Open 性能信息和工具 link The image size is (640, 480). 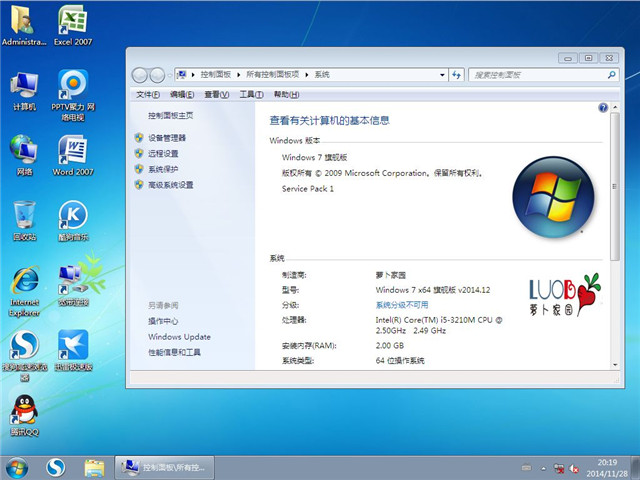[174, 352]
